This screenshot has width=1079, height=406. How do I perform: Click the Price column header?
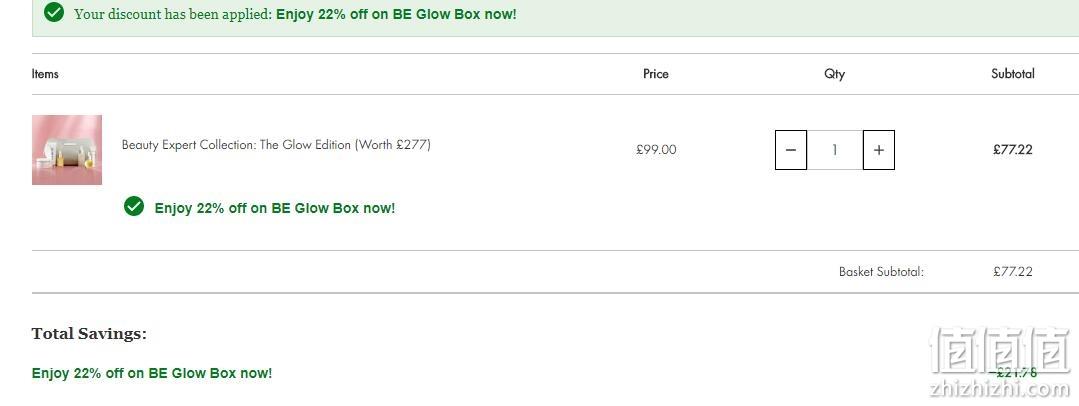click(656, 74)
